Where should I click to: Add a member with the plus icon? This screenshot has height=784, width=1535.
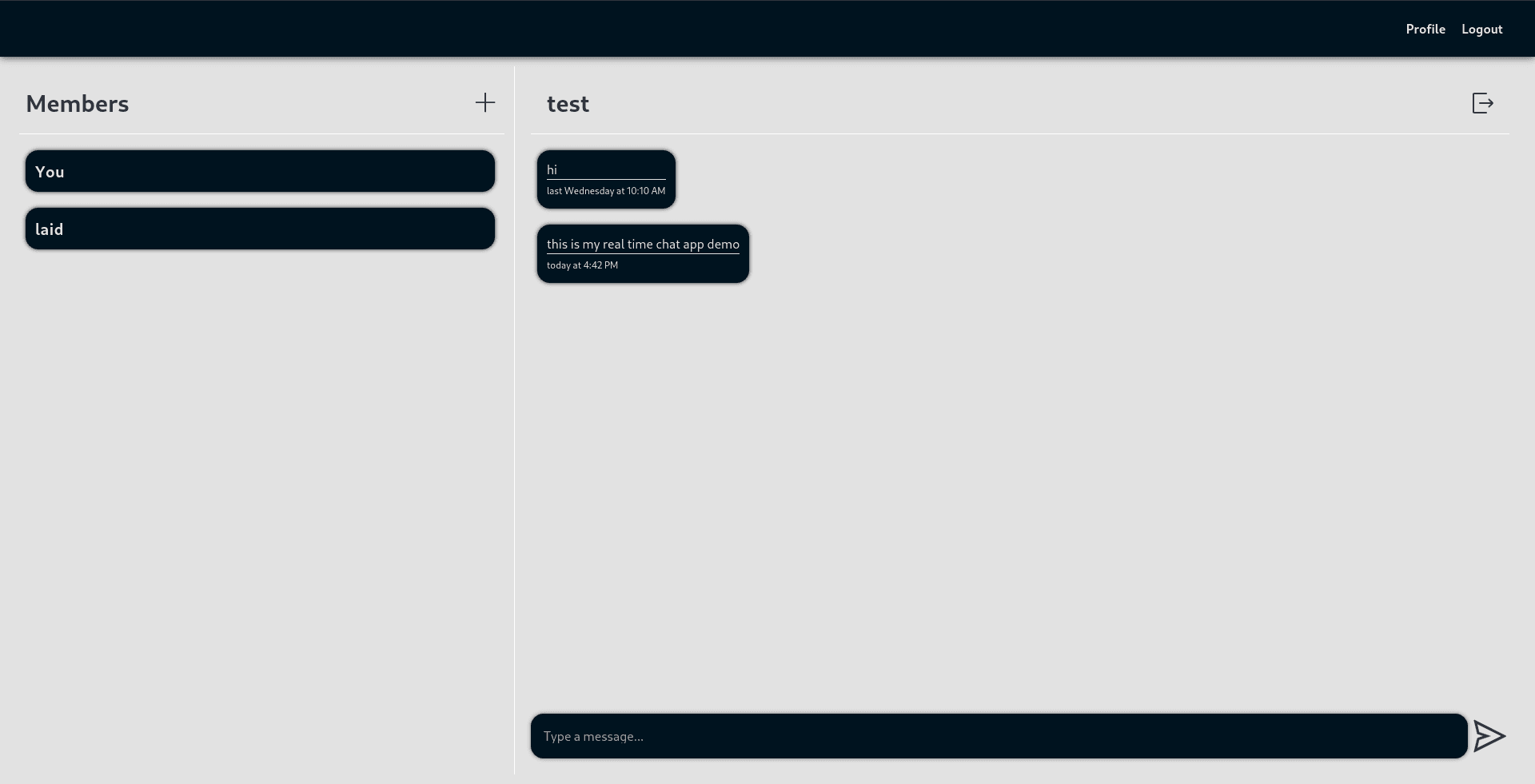(x=485, y=102)
